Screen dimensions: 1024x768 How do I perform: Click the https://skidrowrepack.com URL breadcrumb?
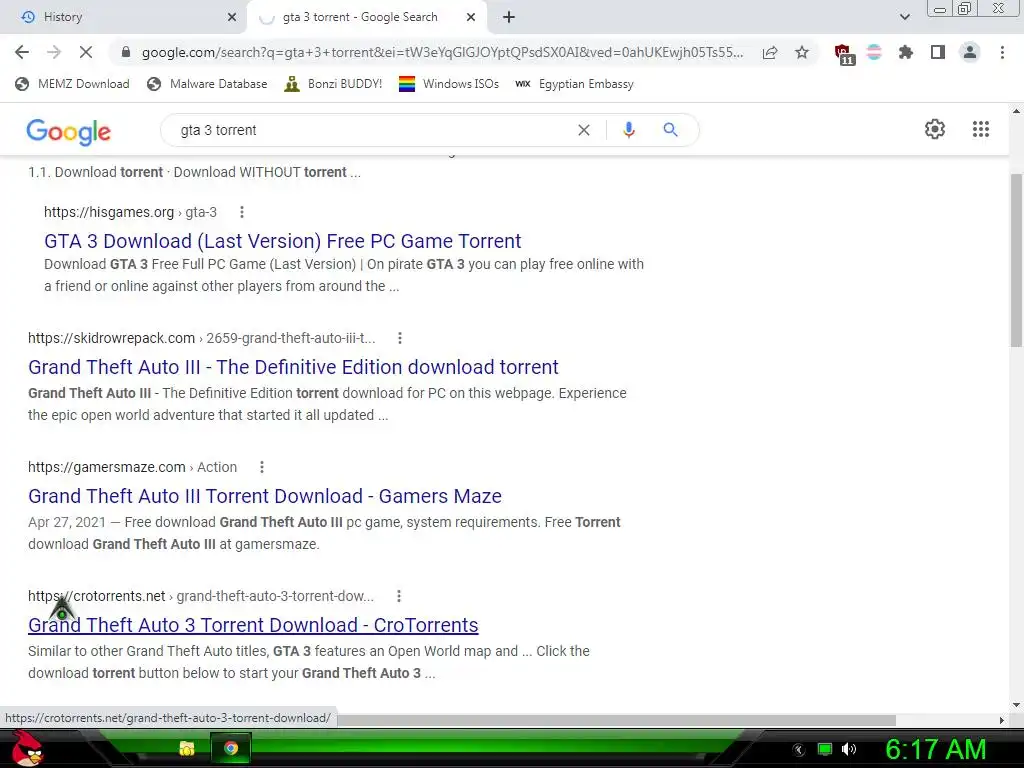coord(202,338)
